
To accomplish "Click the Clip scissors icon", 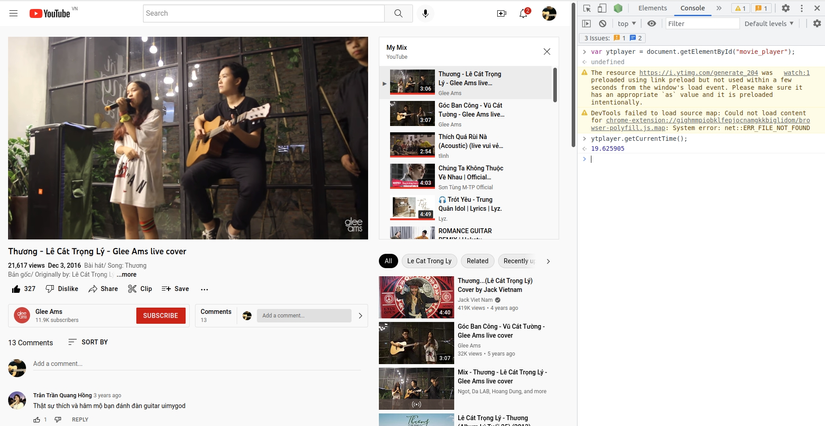I will pos(132,288).
